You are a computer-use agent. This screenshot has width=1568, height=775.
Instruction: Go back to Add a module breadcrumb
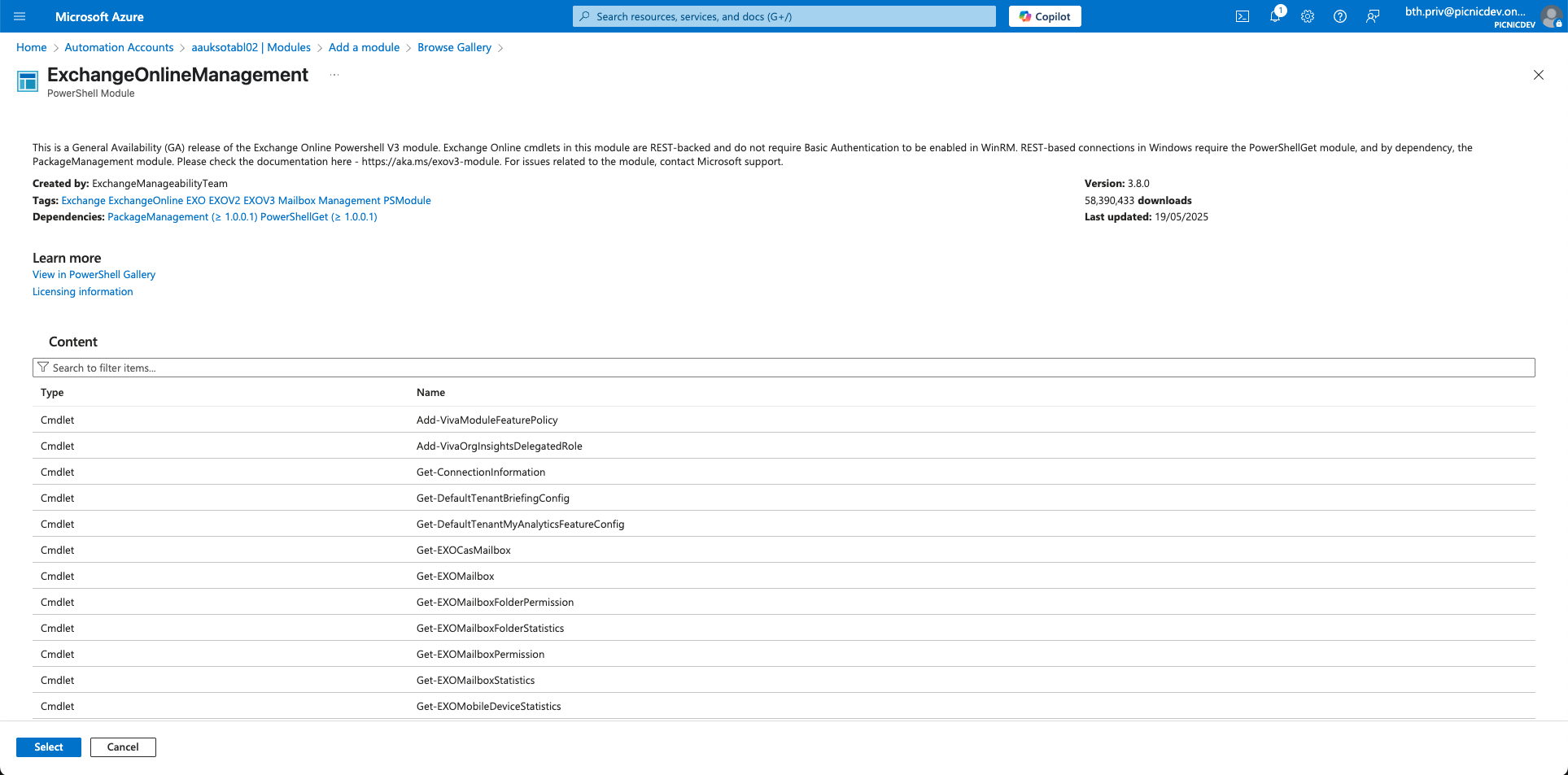coord(364,47)
